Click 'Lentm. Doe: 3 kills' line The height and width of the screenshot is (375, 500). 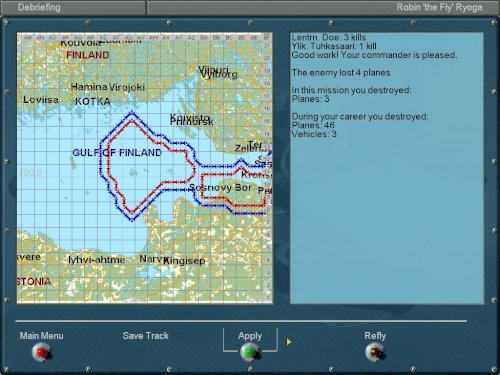pos(329,37)
